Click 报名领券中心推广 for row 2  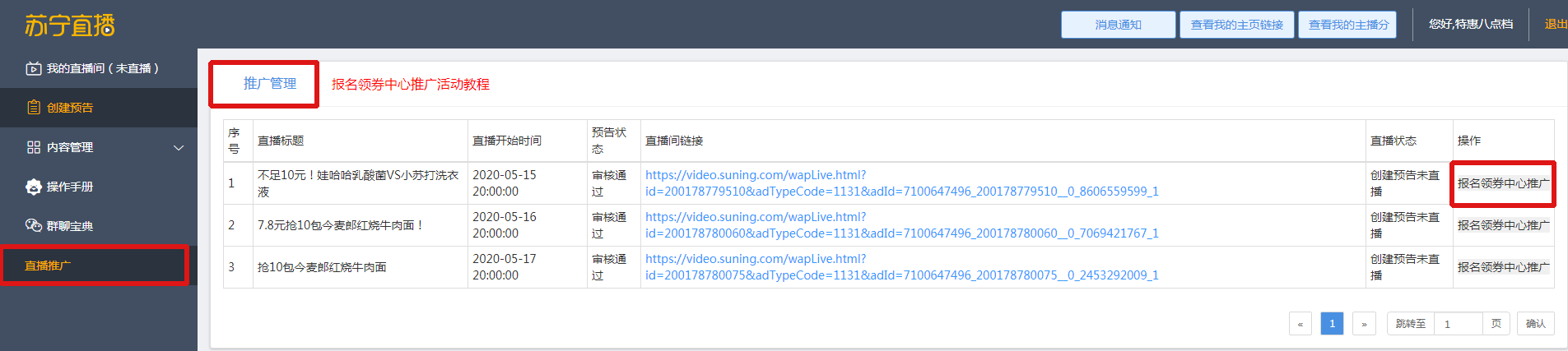(x=1503, y=225)
